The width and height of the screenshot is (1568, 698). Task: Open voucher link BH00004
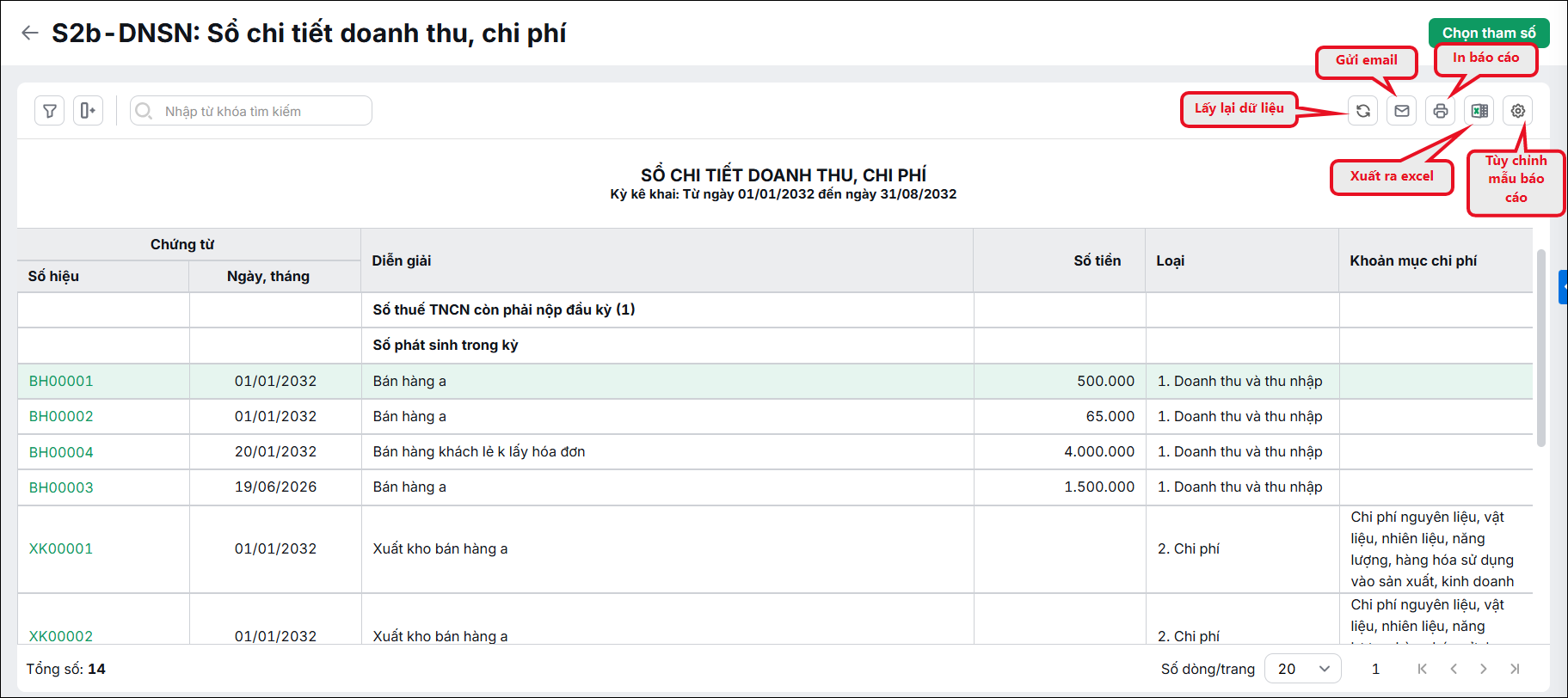pyautogui.click(x=61, y=452)
